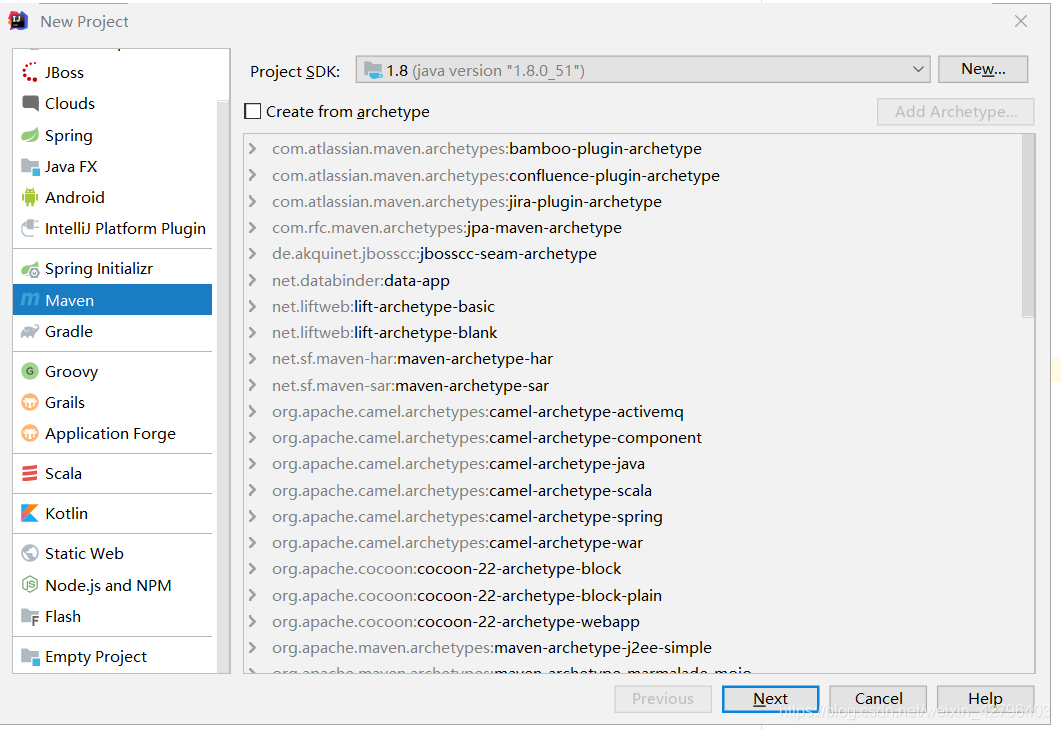Click the Gradle elephant icon
The height and width of the screenshot is (730, 1061).
tap(30, 332)
